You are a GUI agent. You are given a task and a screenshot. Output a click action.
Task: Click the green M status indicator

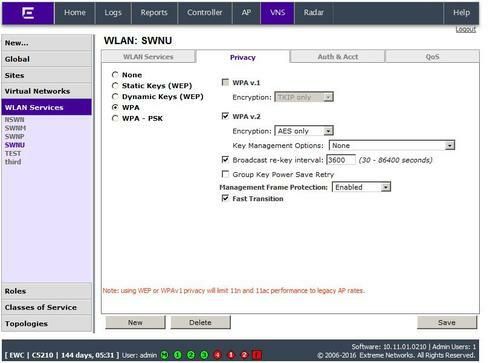(164, 355)
